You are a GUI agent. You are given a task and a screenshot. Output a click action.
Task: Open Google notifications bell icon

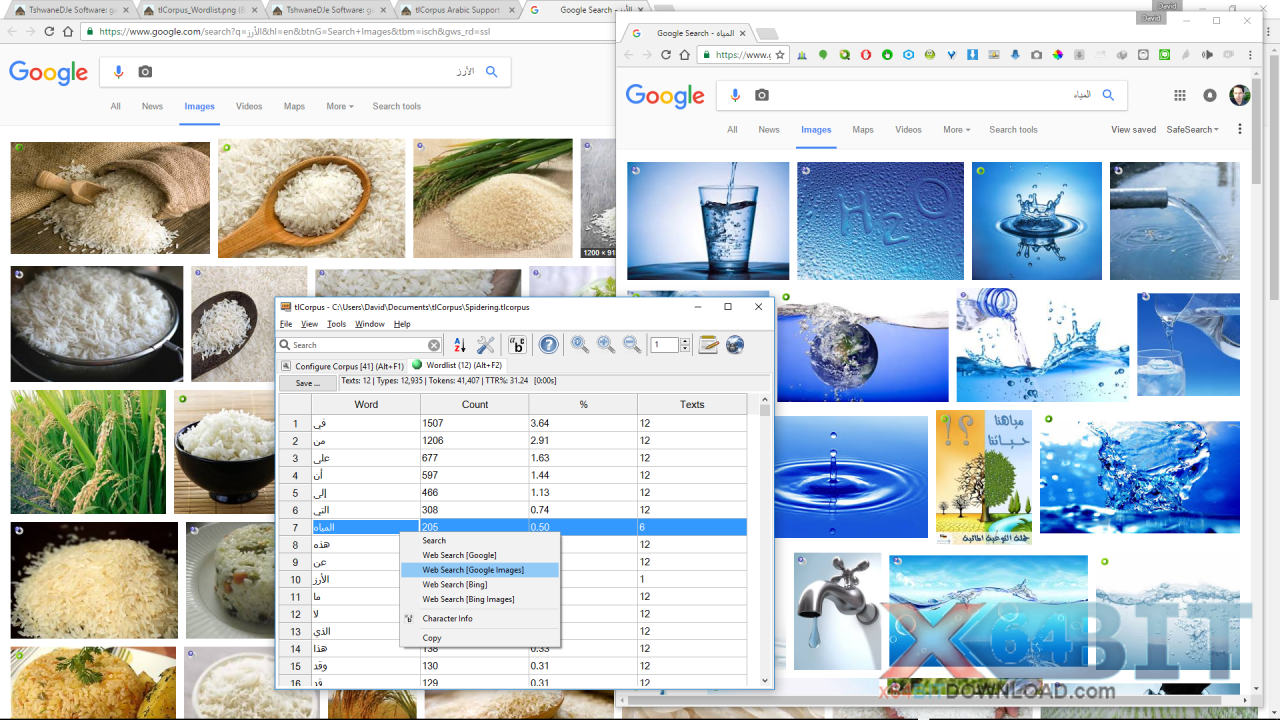[1210, 95]
